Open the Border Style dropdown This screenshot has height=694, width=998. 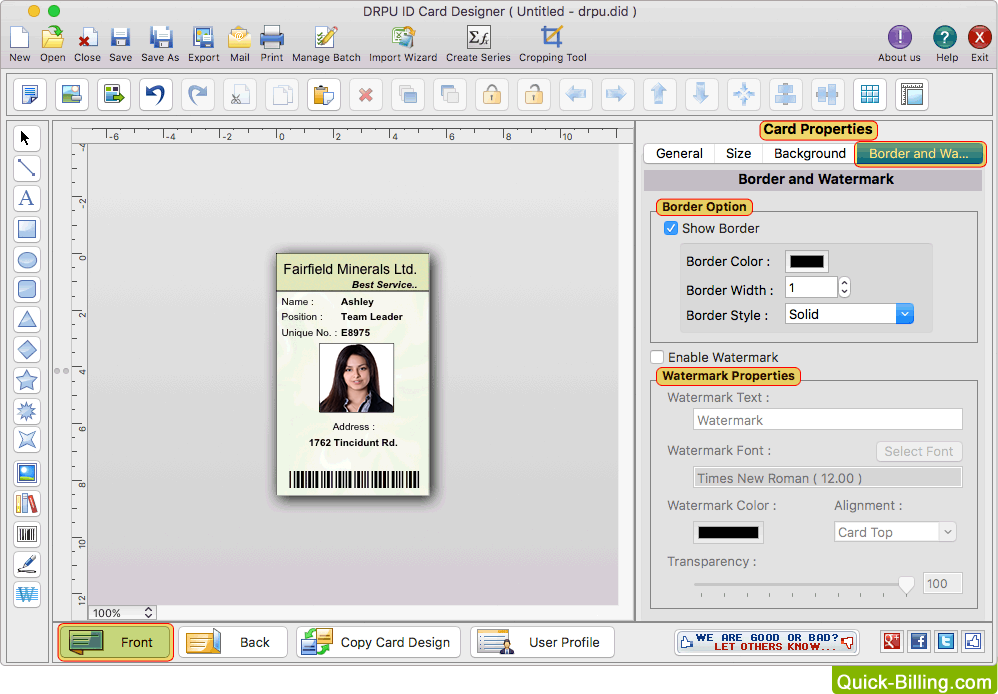pos(849,314)
